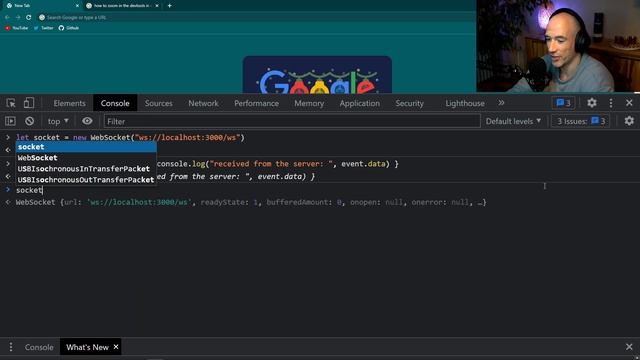
Task: Close the bottom drawer
Action: pos(629,347)
